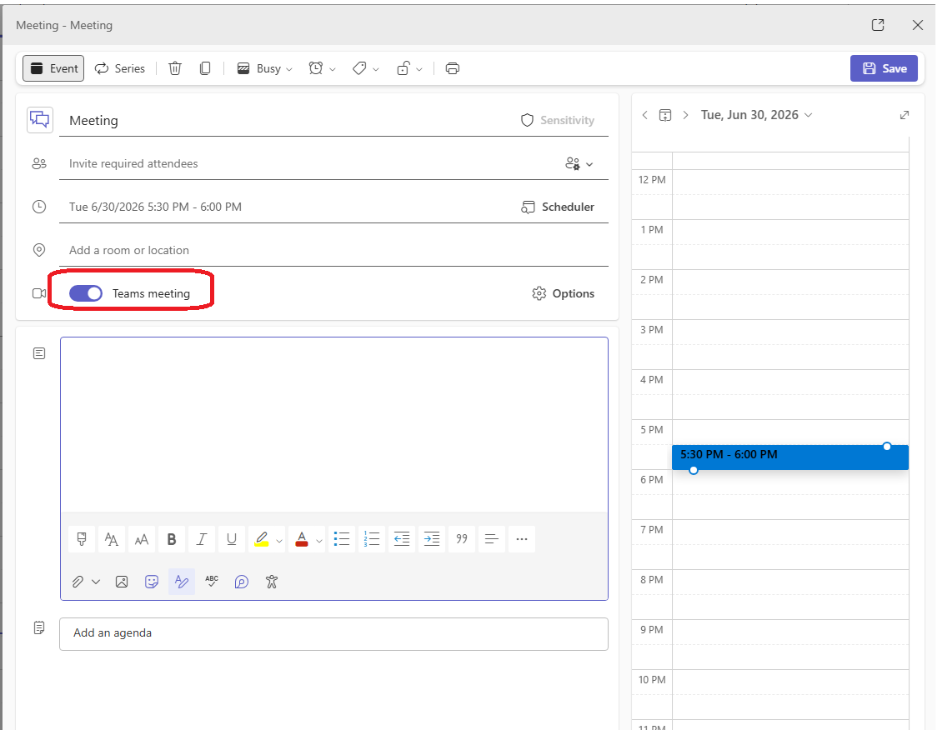The height and width of the screenshot is (730, 936).
Task: Open Teams meeting Options
Action: [563, 294]
